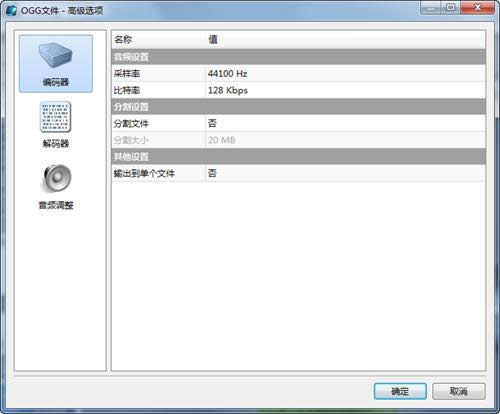Click the disabled 分割大小 20 MB value
The width and height of the screenshot is (500, 414).
coord(222,140)
